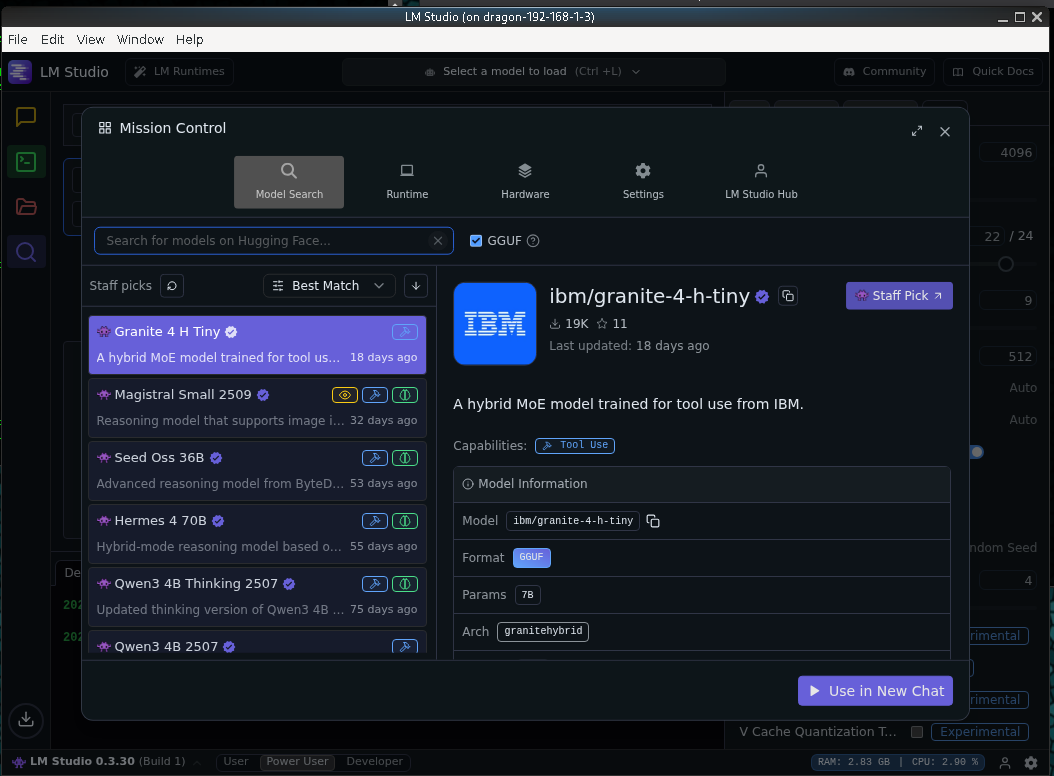Switch to the Hardware tab
The image size is (1054, 776).
(x=525, y=182)
